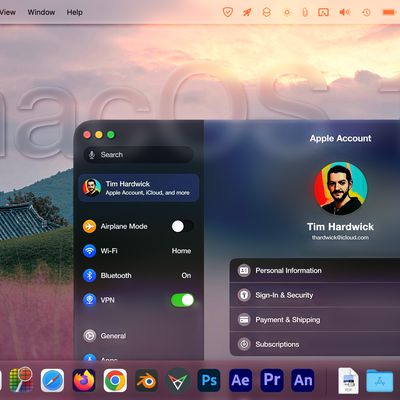Open the Window menu
The height and width of the screenshot is (400, 400).
(41, 12)
